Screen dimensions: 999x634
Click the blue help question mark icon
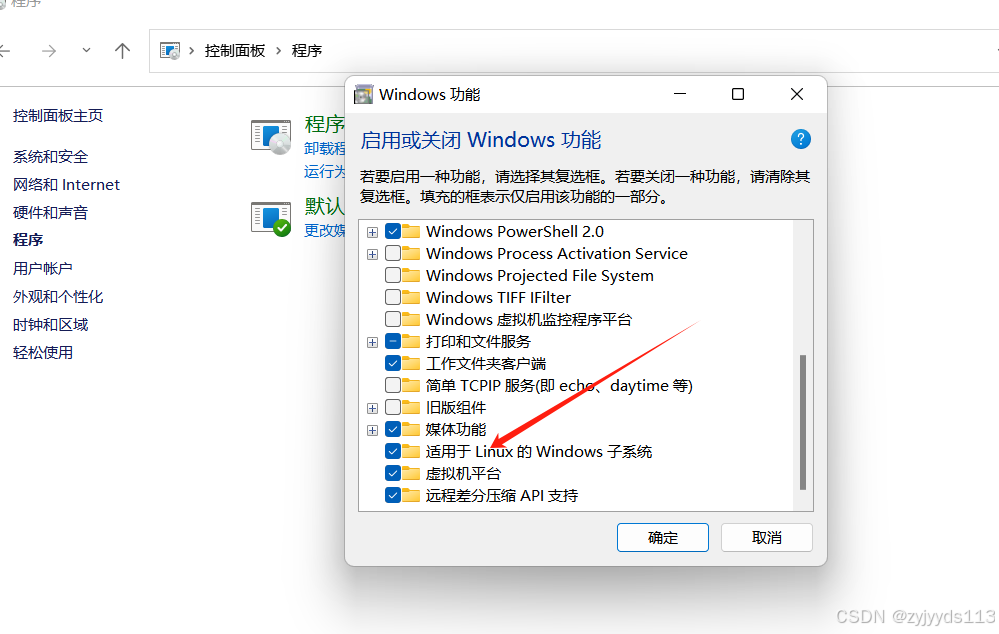pyautogui.click(x=800, y=139)
